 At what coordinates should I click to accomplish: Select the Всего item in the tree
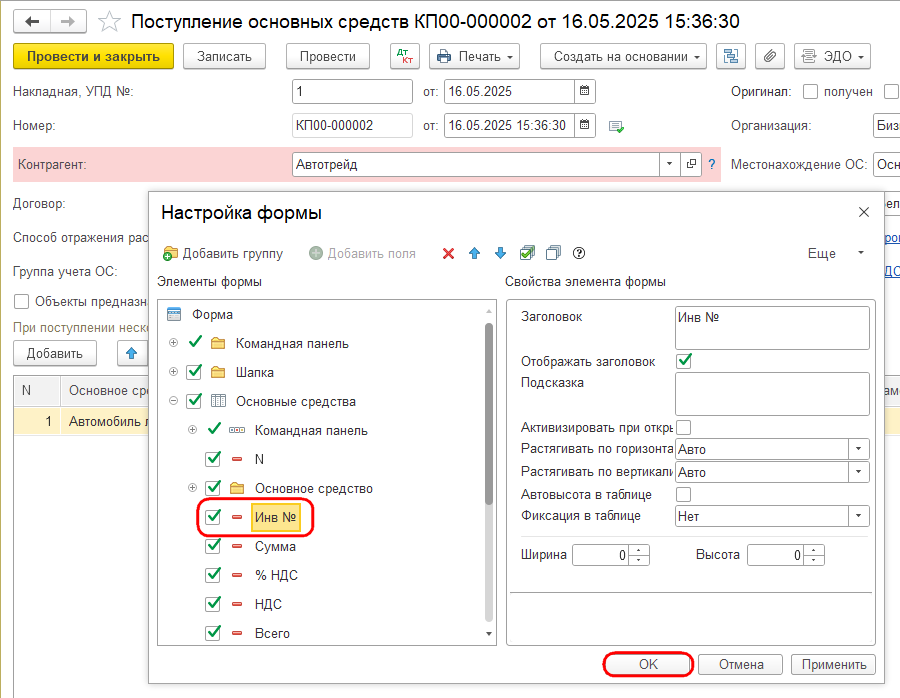tap(272, 633)
